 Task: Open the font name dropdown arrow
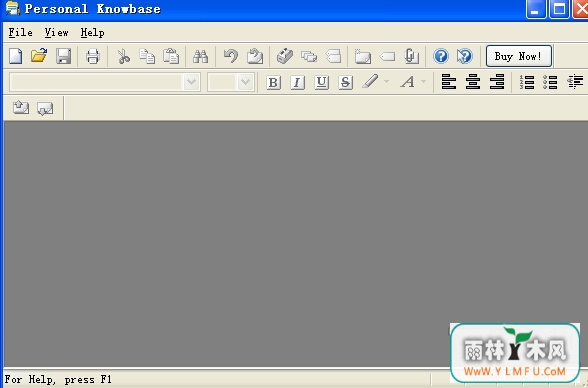pos(191,82)
